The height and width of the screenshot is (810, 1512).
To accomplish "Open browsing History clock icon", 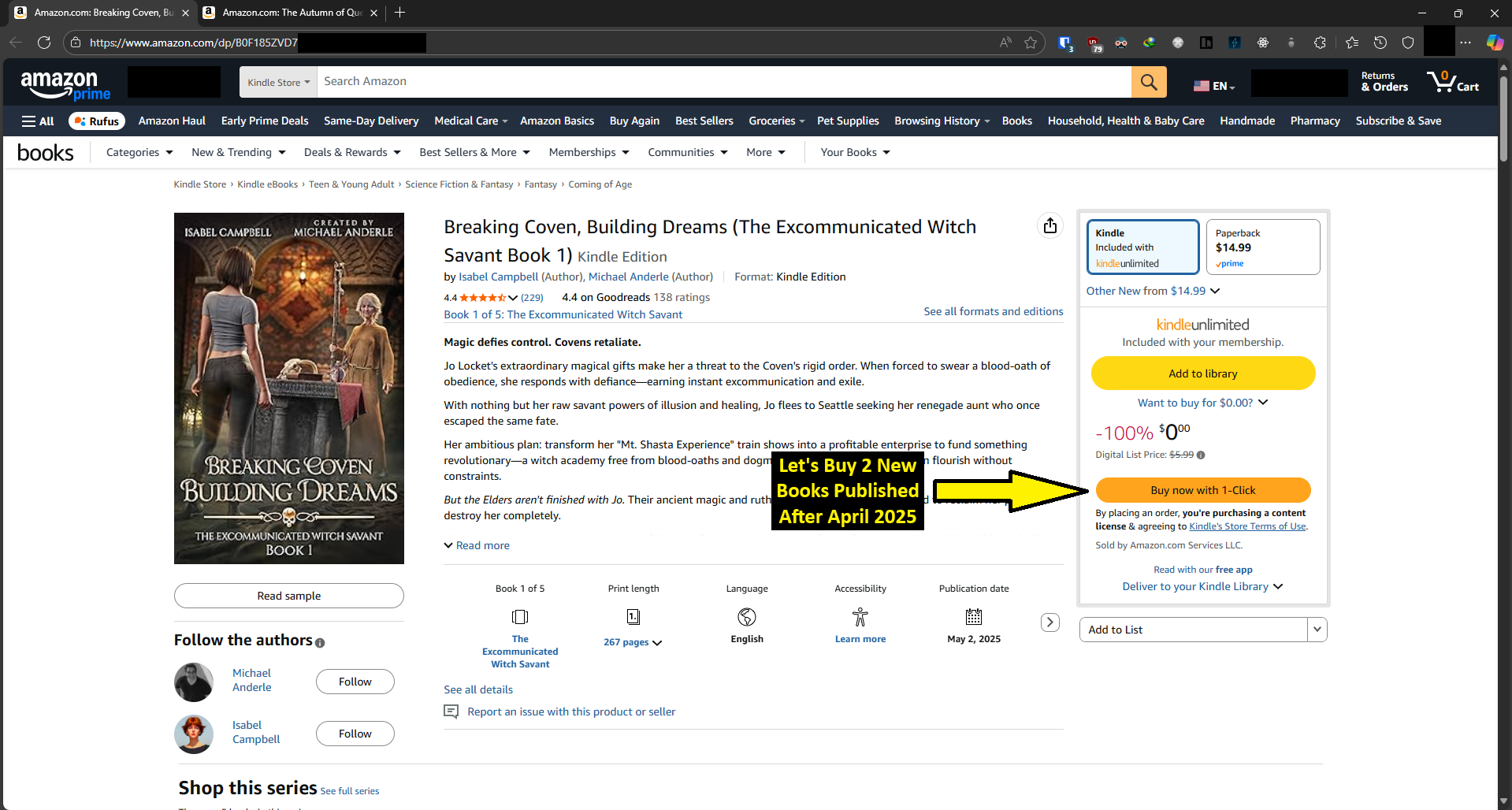I will tap(1380, 43).
